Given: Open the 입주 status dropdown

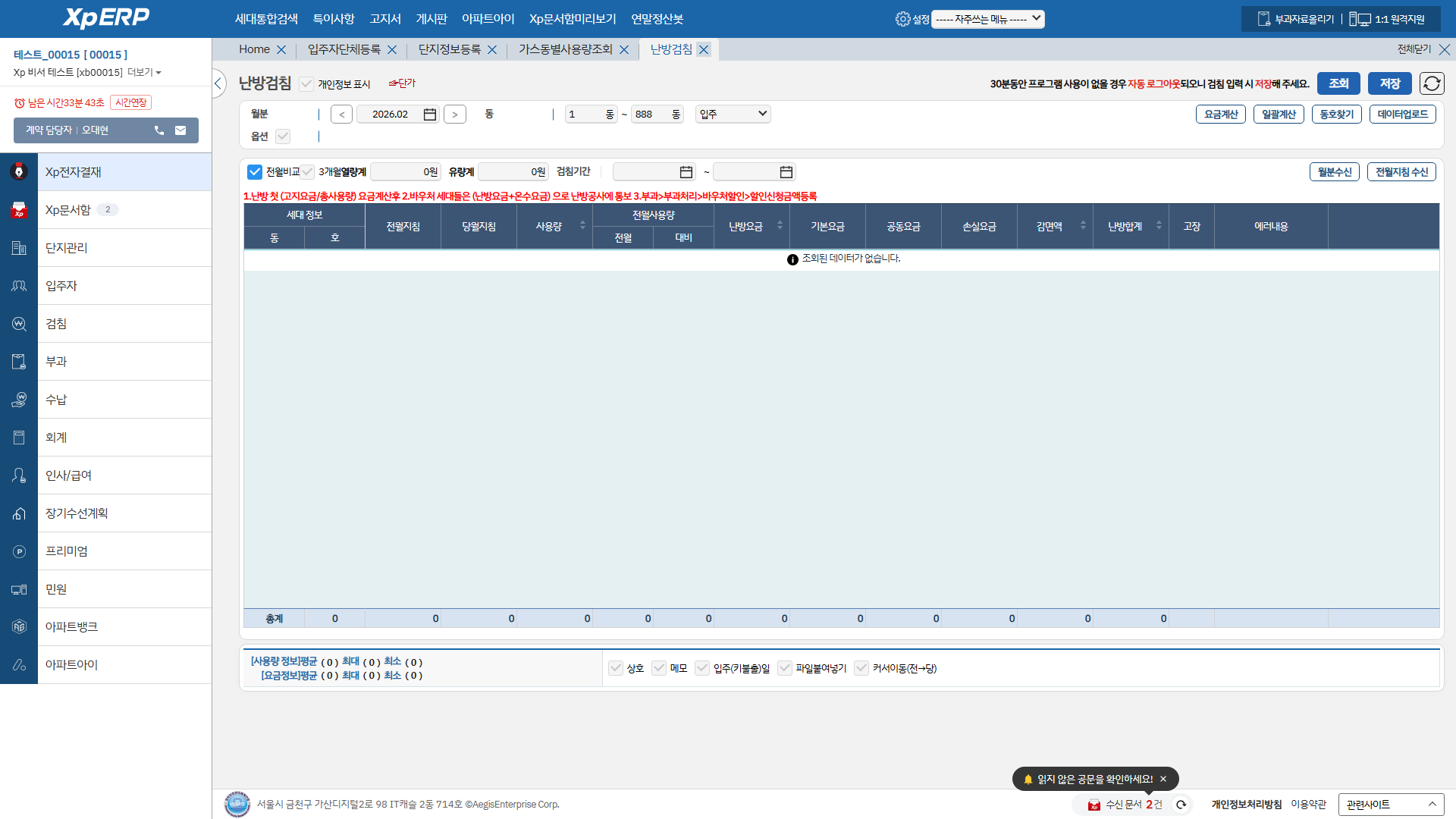Looking at the screenshot, I should (x=733, y=114).
